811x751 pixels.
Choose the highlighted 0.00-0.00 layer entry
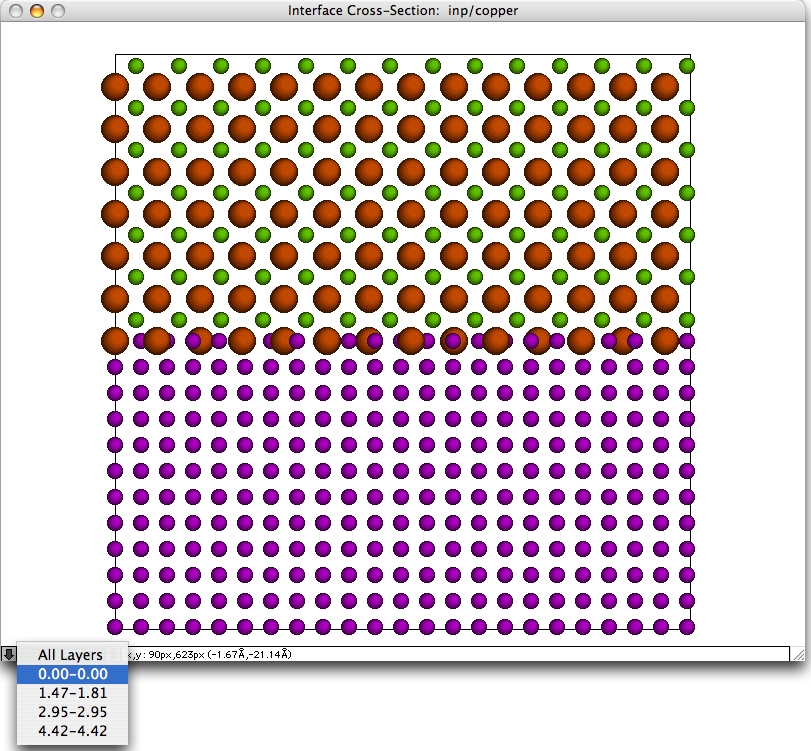[x=72, y=674]
